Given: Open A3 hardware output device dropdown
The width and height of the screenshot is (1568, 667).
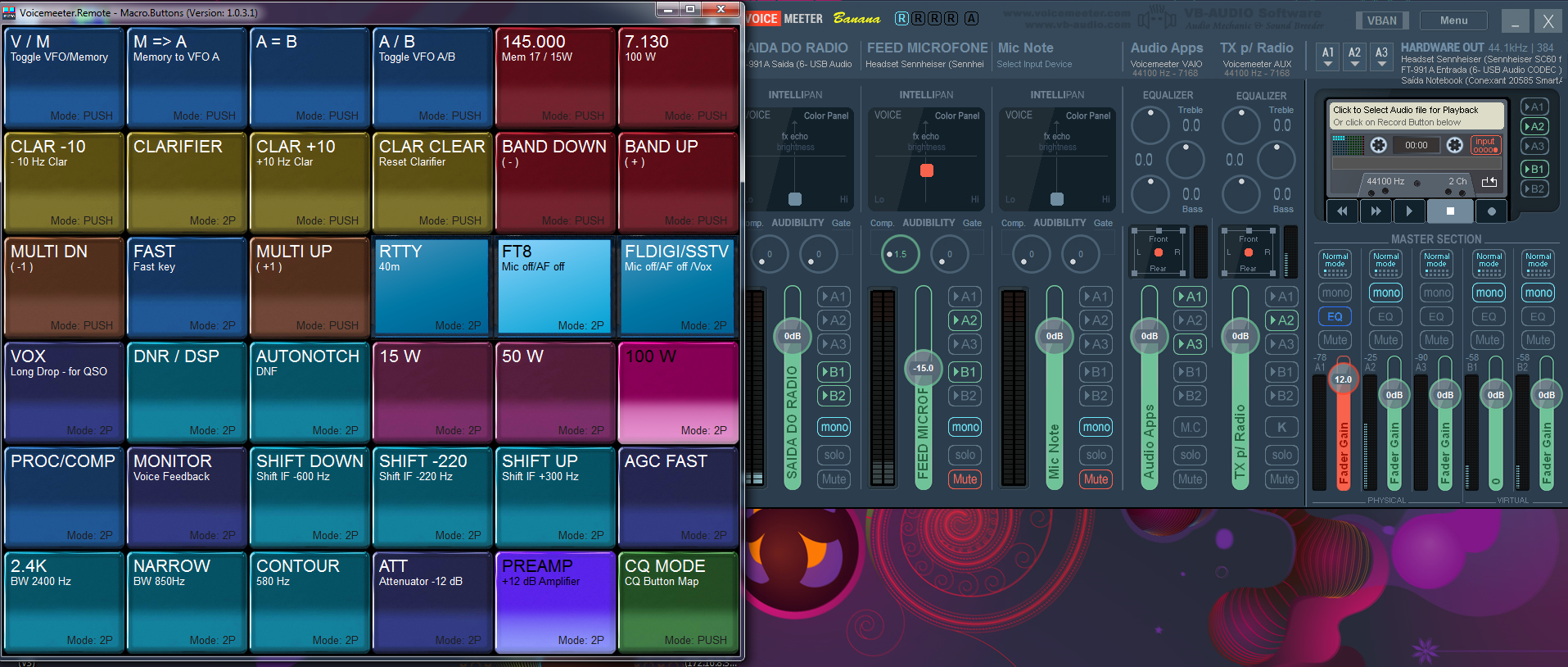Looking at the screenshot, I should [x=1381, y=57].
